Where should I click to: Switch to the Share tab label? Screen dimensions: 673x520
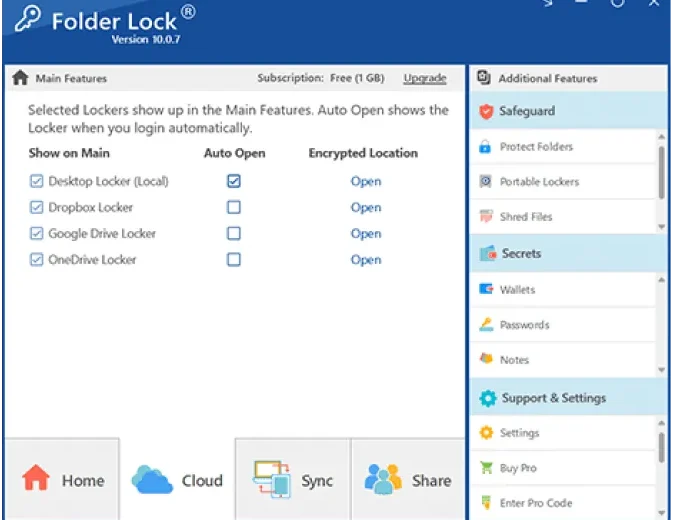(x=432, y=481)
